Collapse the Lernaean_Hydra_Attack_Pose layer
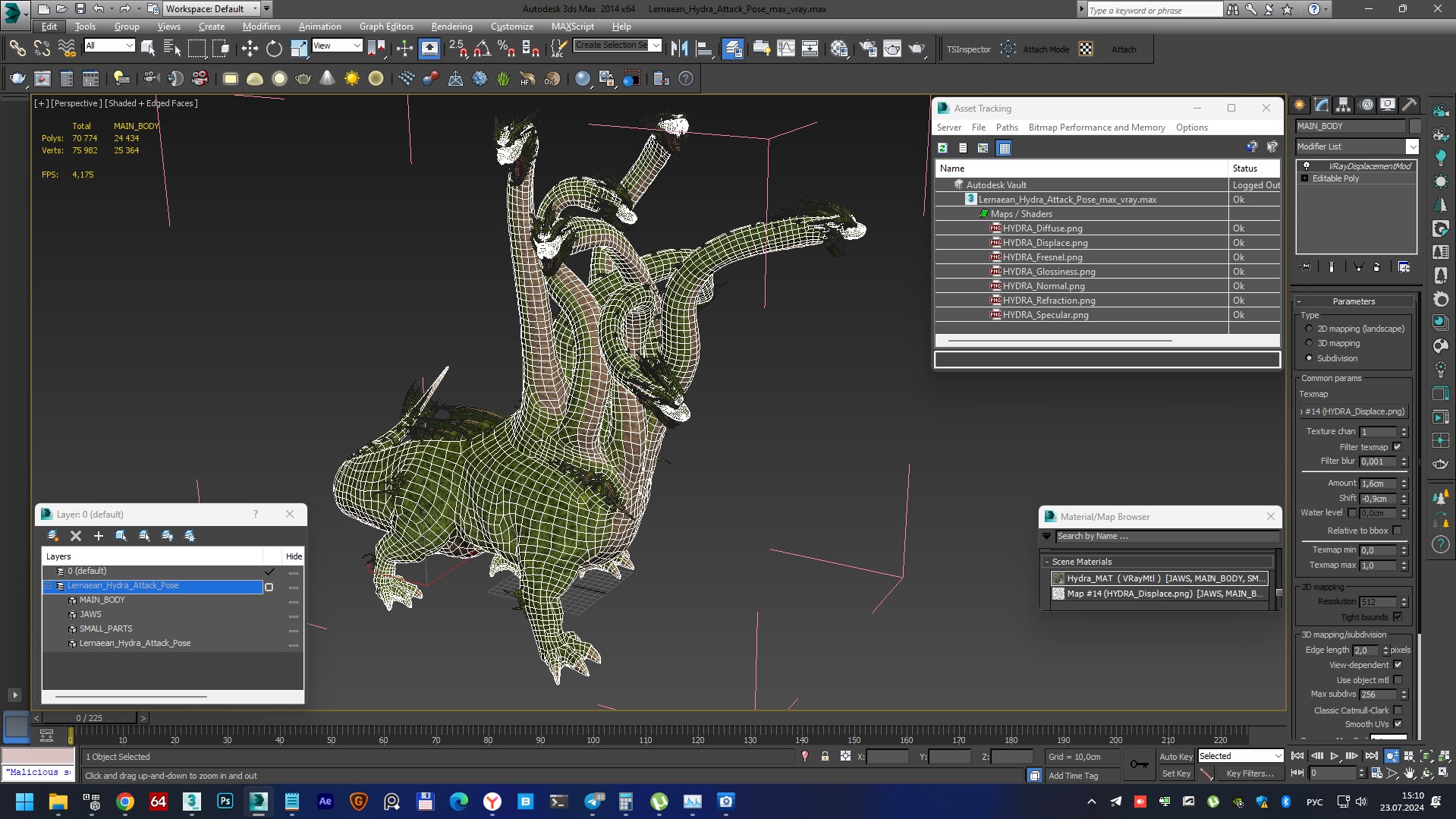 49,586
